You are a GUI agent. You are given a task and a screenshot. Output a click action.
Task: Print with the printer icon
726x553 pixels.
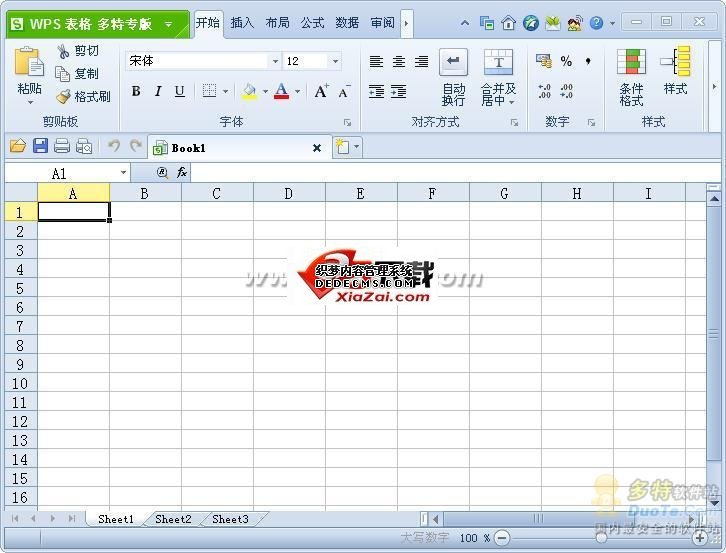click(62, 146)
